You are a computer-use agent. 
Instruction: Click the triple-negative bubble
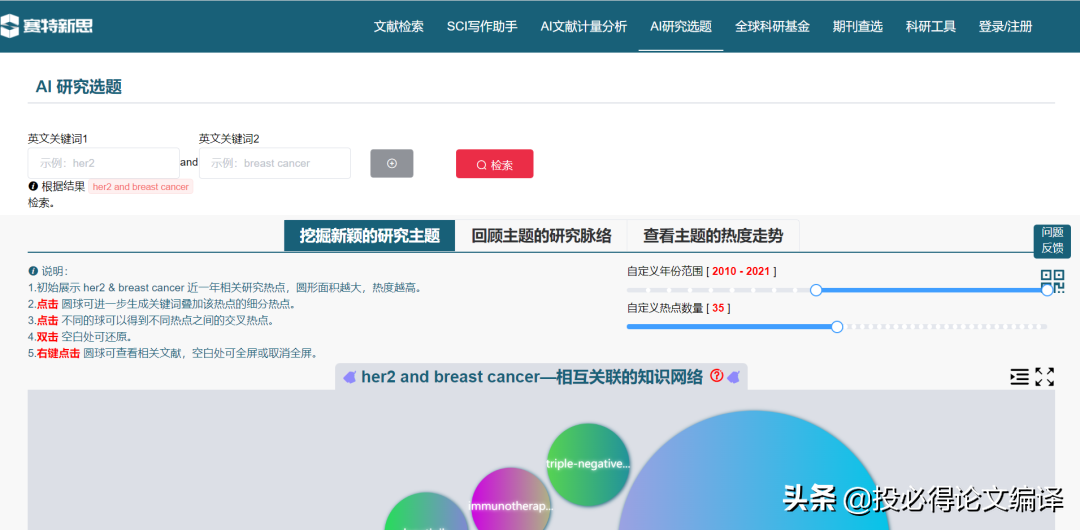588,465
